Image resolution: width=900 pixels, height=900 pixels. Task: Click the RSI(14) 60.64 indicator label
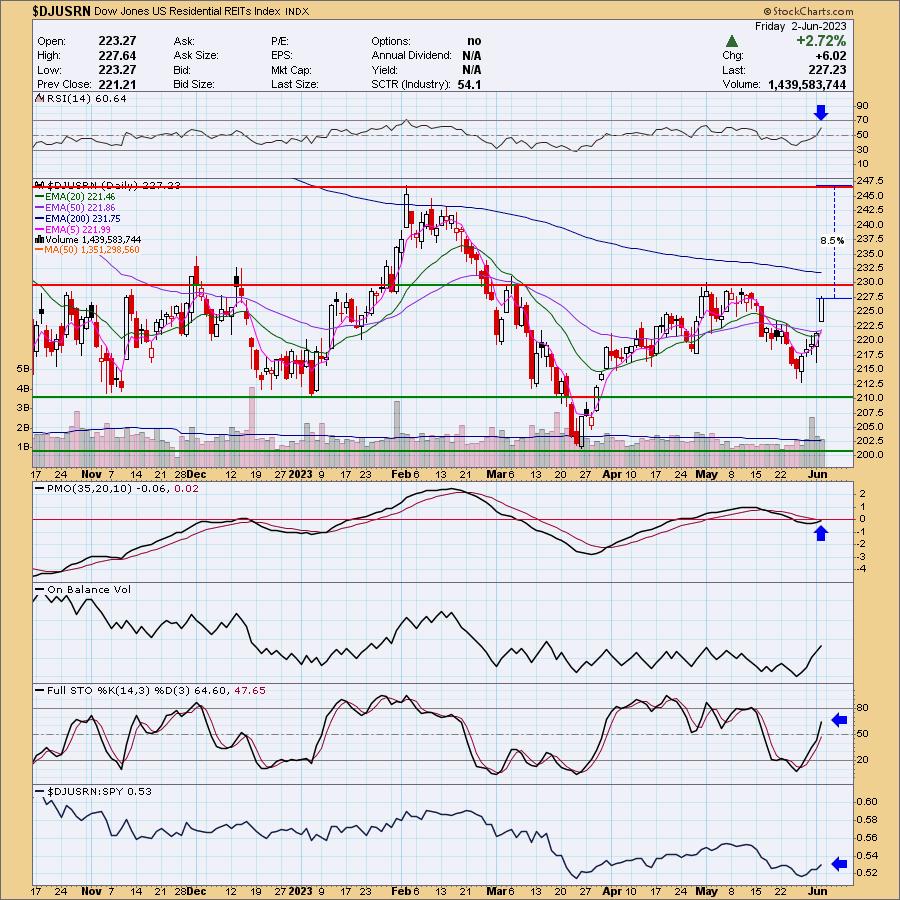82,99
